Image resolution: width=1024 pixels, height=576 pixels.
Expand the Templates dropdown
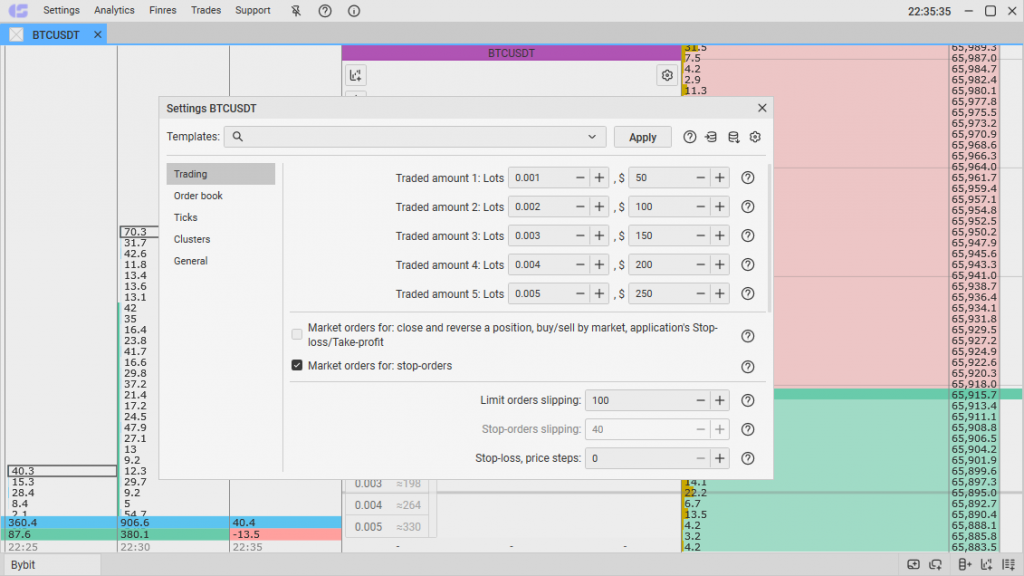594,138
